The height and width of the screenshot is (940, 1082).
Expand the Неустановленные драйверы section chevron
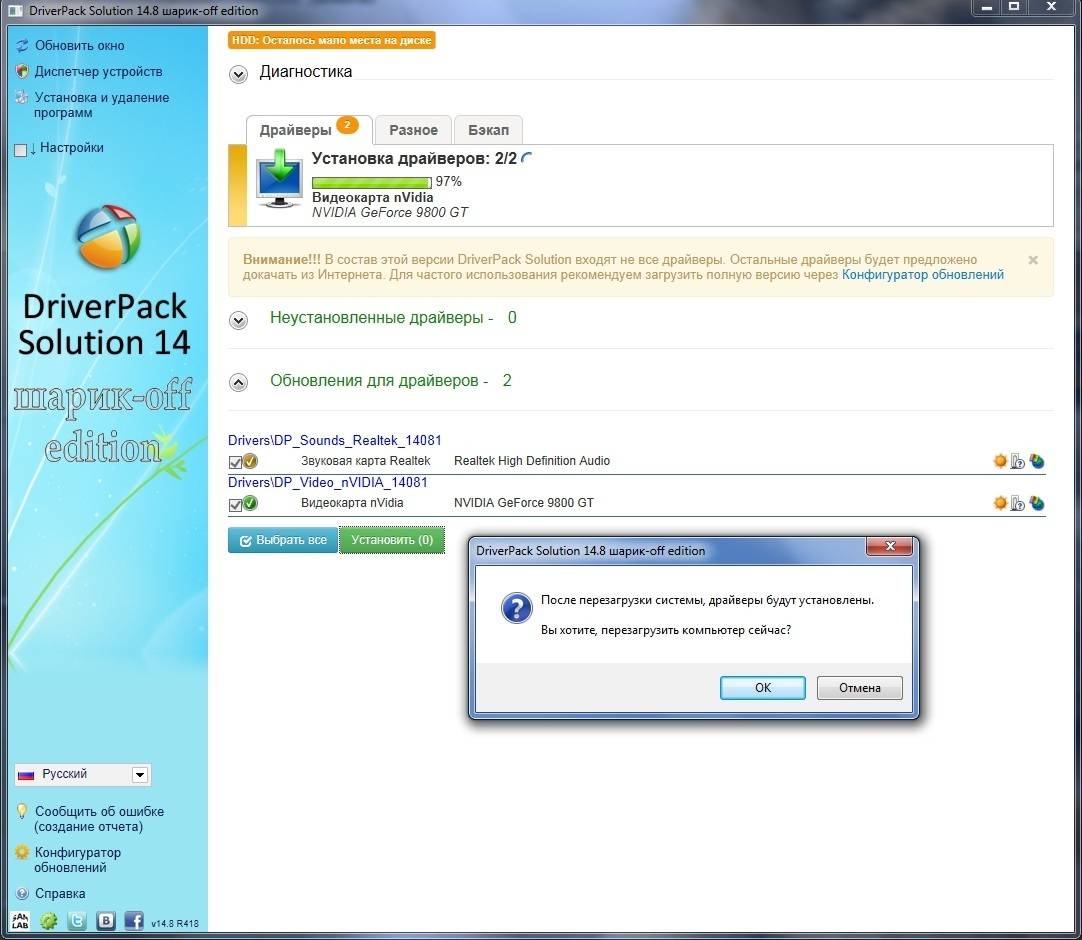click(238, 320)
